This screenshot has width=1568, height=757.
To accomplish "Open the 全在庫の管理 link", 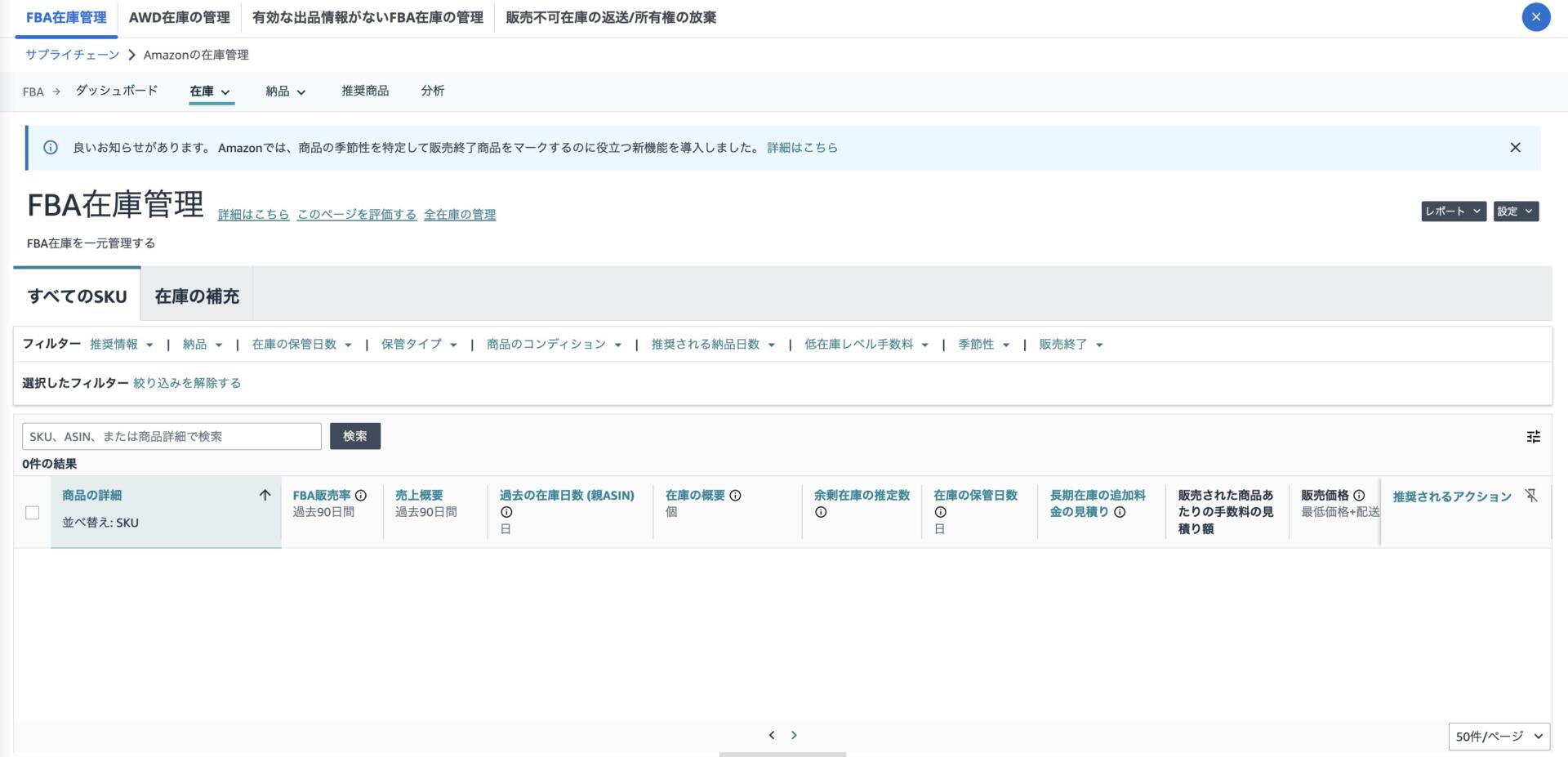I will [460, 214].
